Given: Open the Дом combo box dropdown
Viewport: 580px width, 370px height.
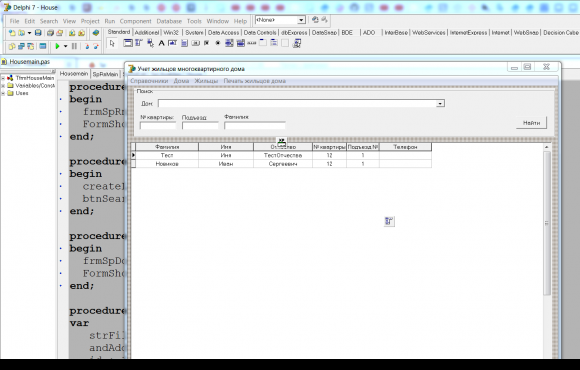Looking at the screenshot, I should click(x=440, y=104).
